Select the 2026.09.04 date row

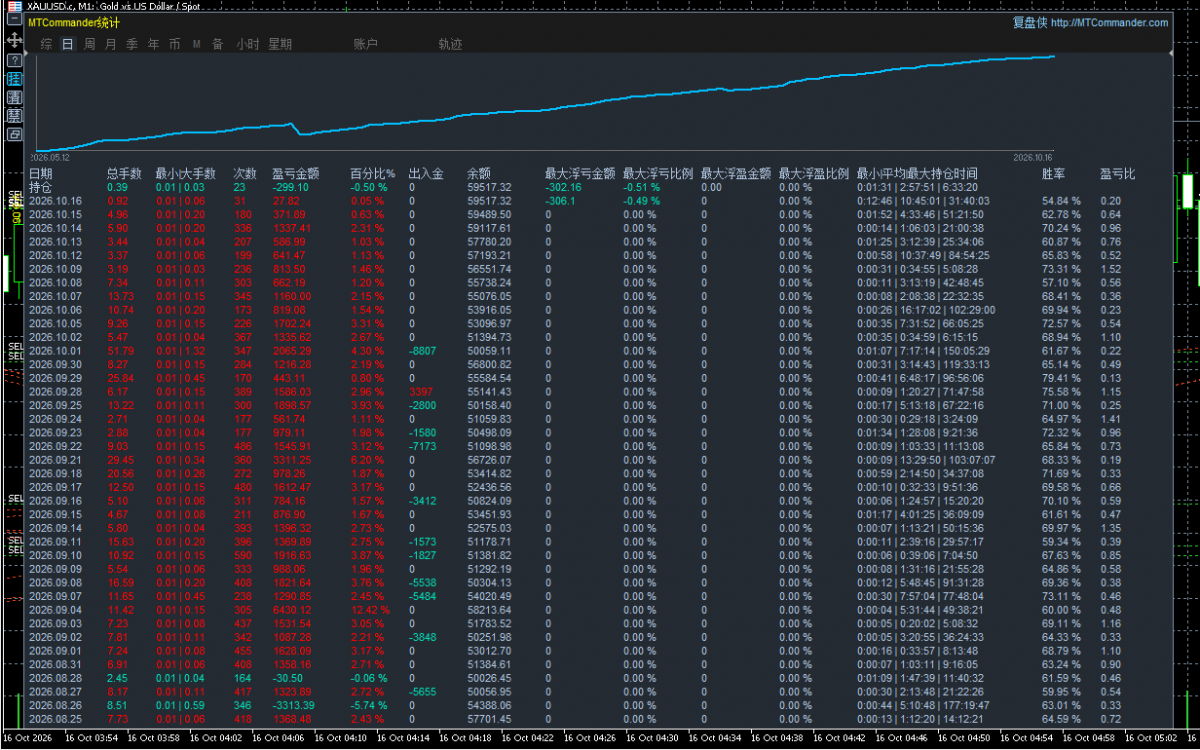55,610
